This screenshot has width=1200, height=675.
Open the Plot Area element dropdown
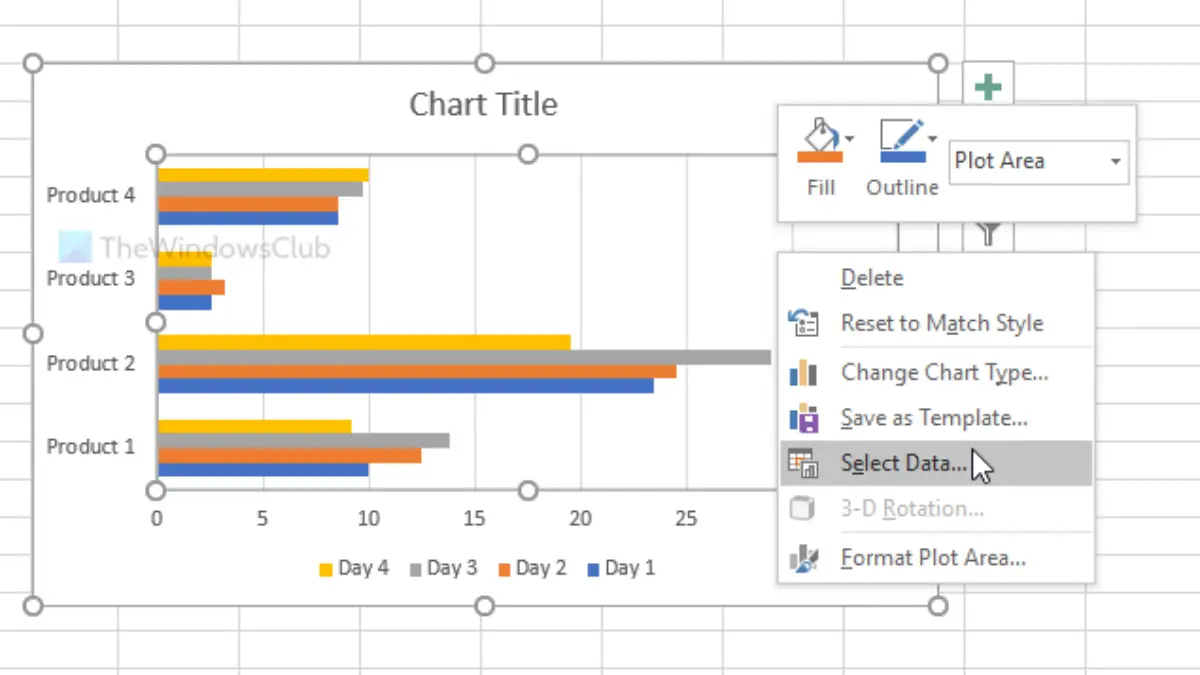(1116, 161)
